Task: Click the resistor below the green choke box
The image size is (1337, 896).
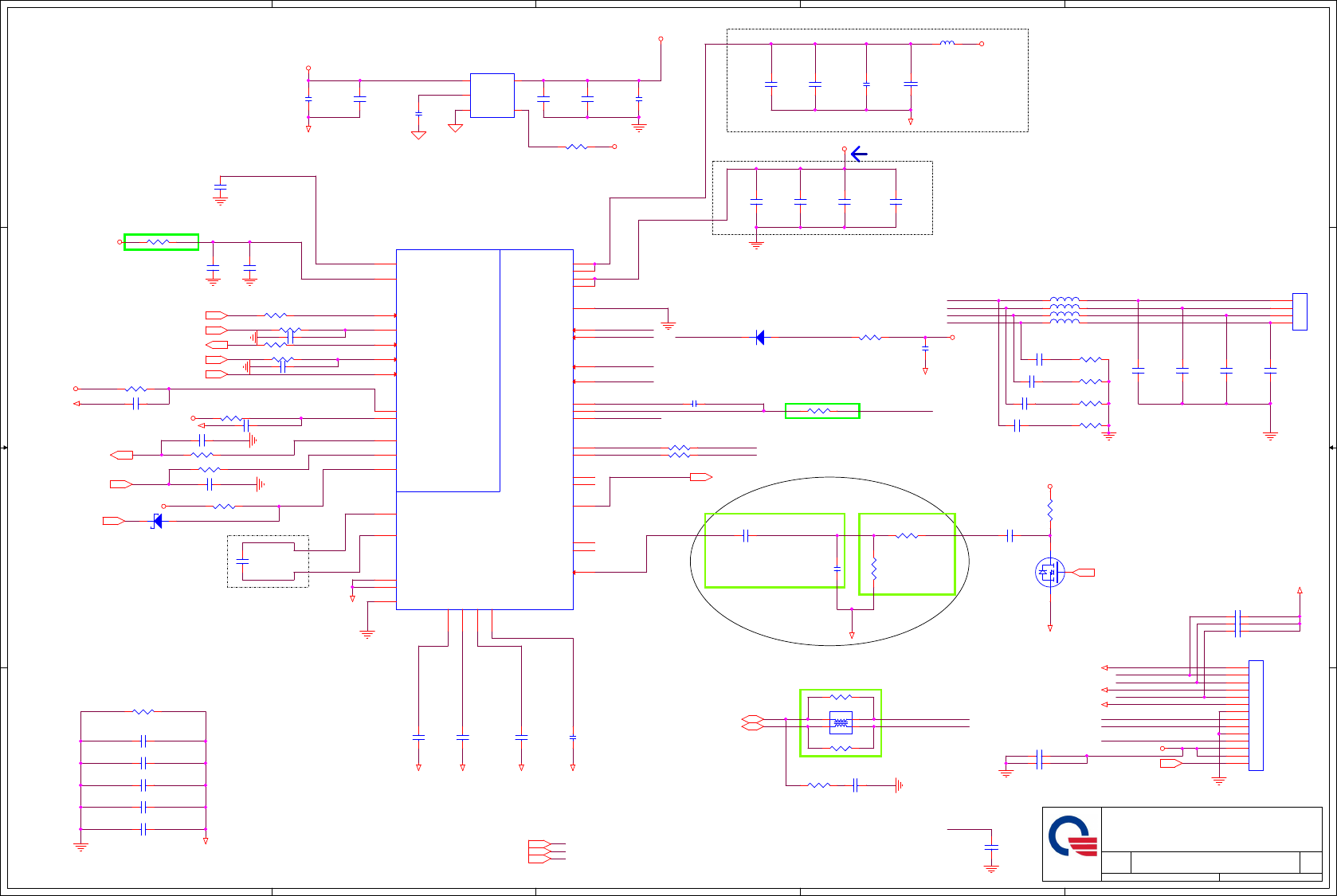Action: 819,785
